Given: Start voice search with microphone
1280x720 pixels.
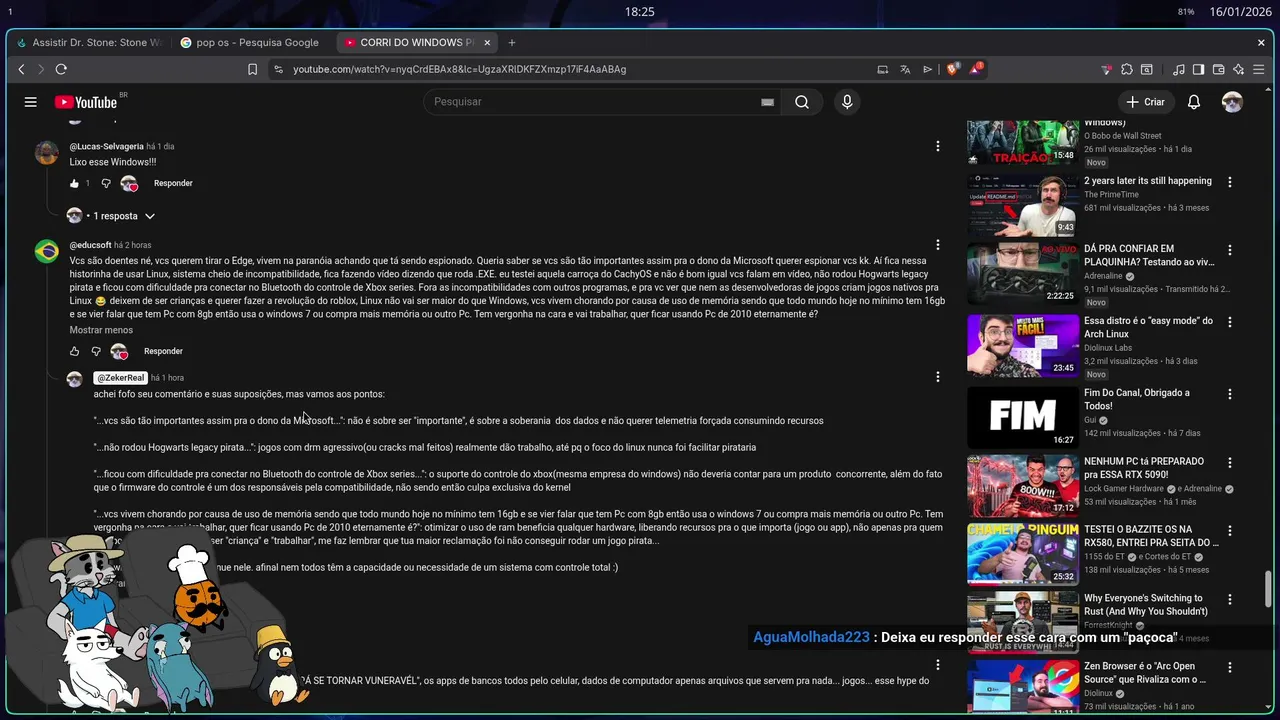Looking at the screenshot, I should (x=847, y=102).
